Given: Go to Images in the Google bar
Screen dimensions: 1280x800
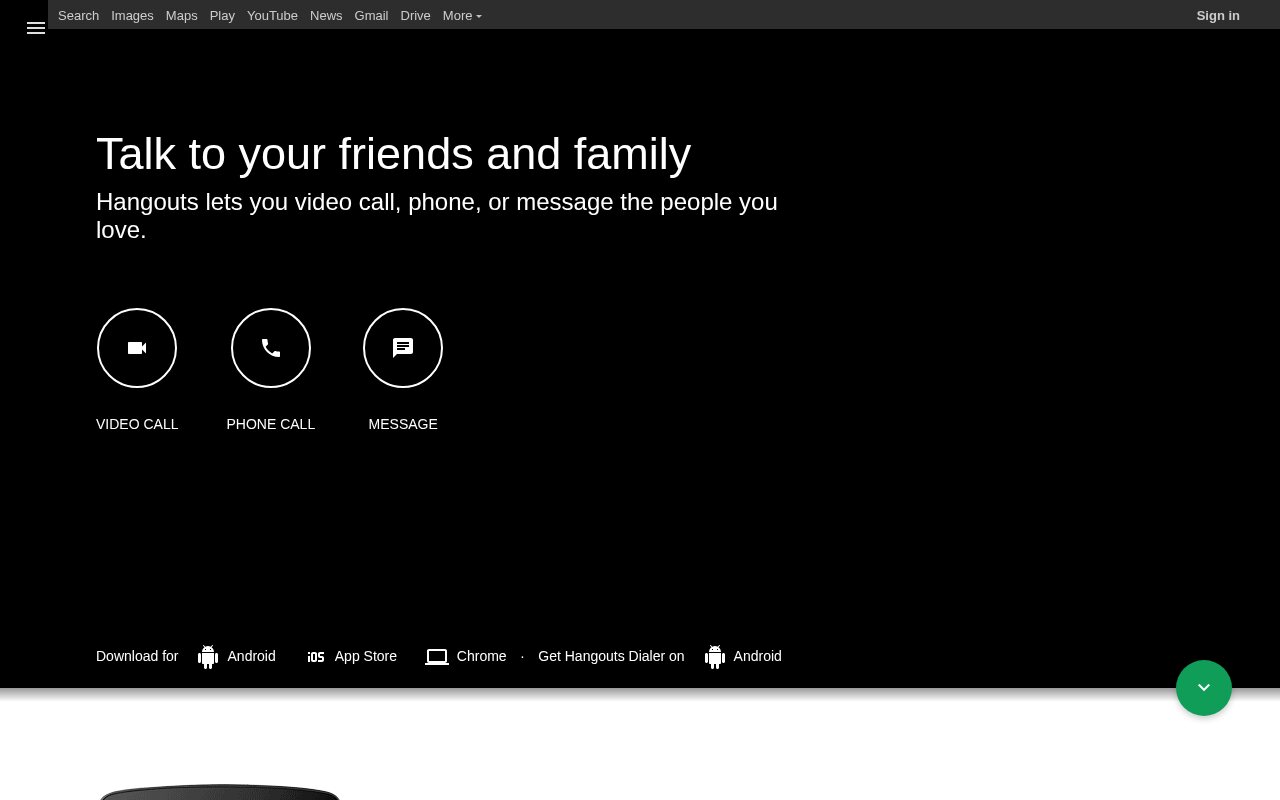Looking at the screenshot, I should pos(132,15).
